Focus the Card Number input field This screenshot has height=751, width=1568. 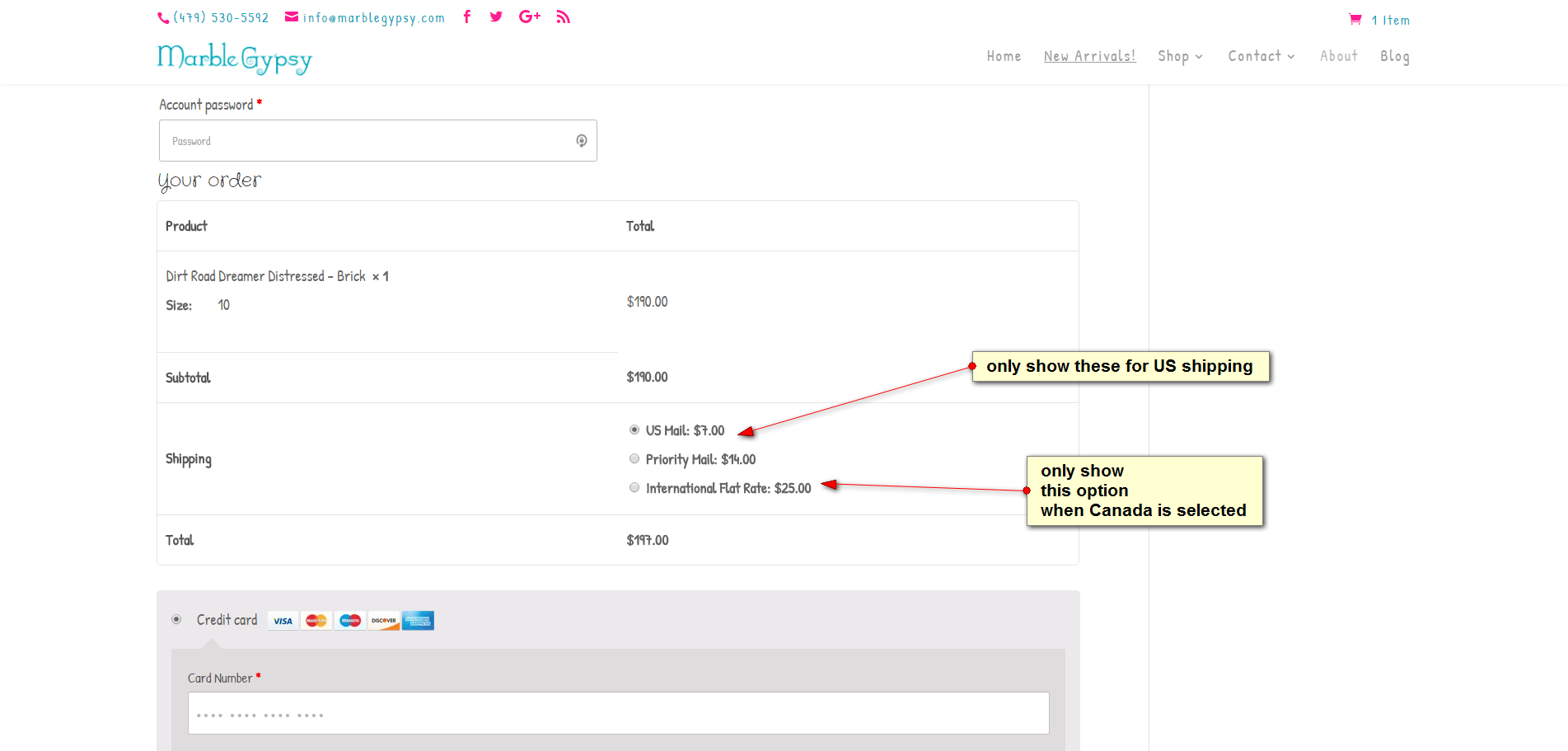click(618, 713)
